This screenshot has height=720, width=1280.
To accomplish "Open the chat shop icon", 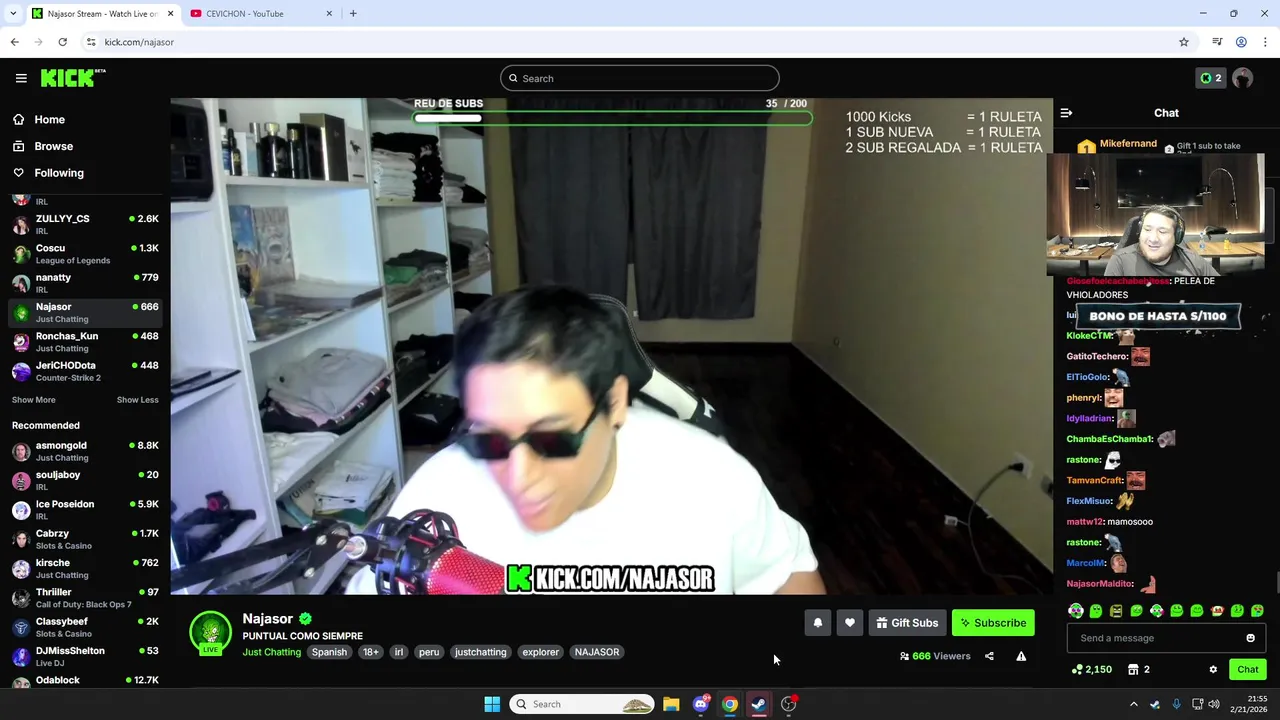I will click(1134, 670).
